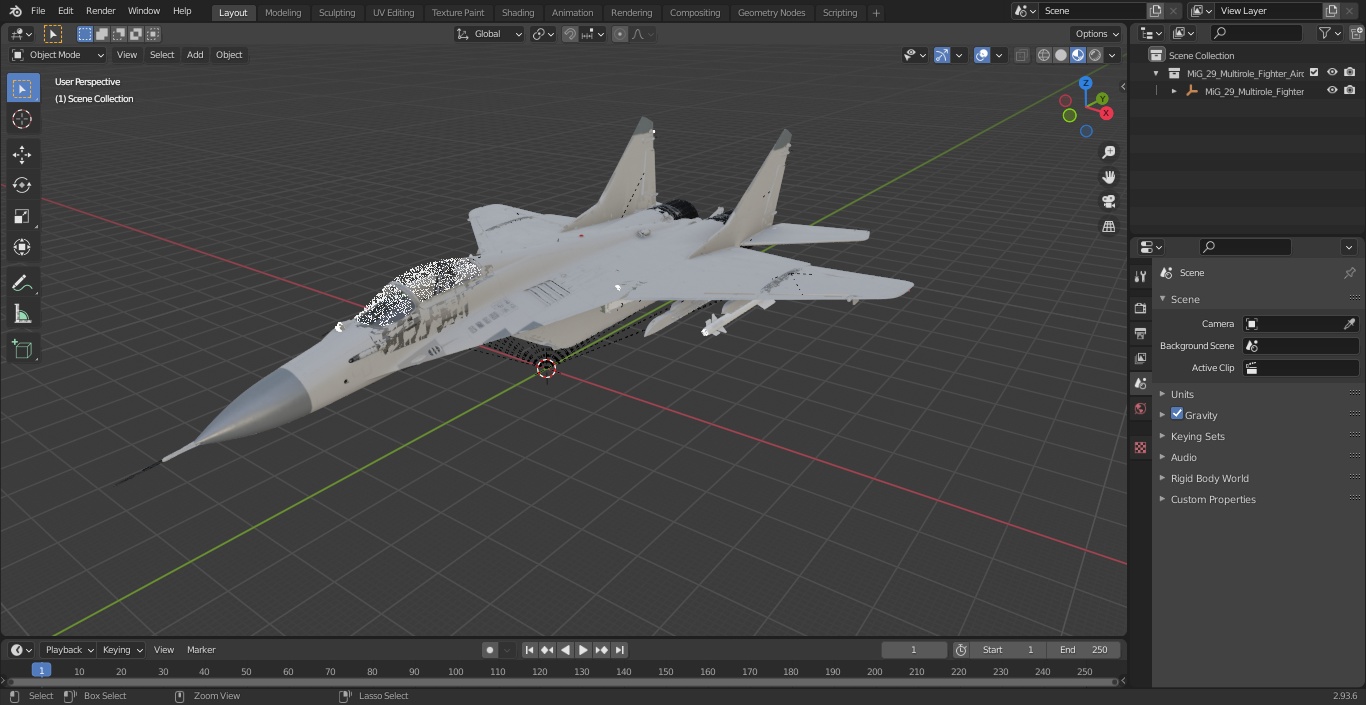Select solid viewport shading
Viewport: 1366px width, 705px height.
click(x=1061, y=55)
